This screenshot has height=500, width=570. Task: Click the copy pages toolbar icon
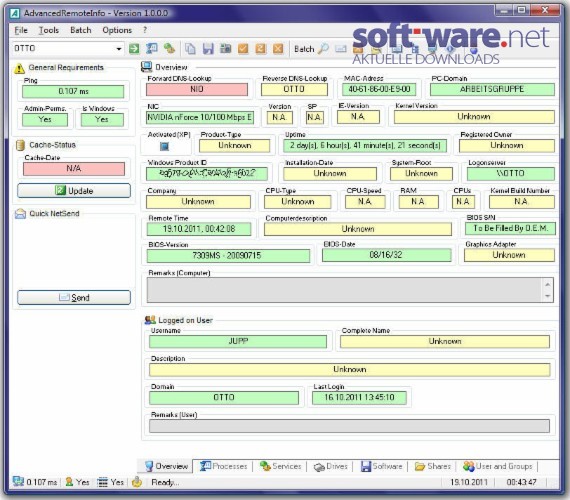tap(190, 48)
